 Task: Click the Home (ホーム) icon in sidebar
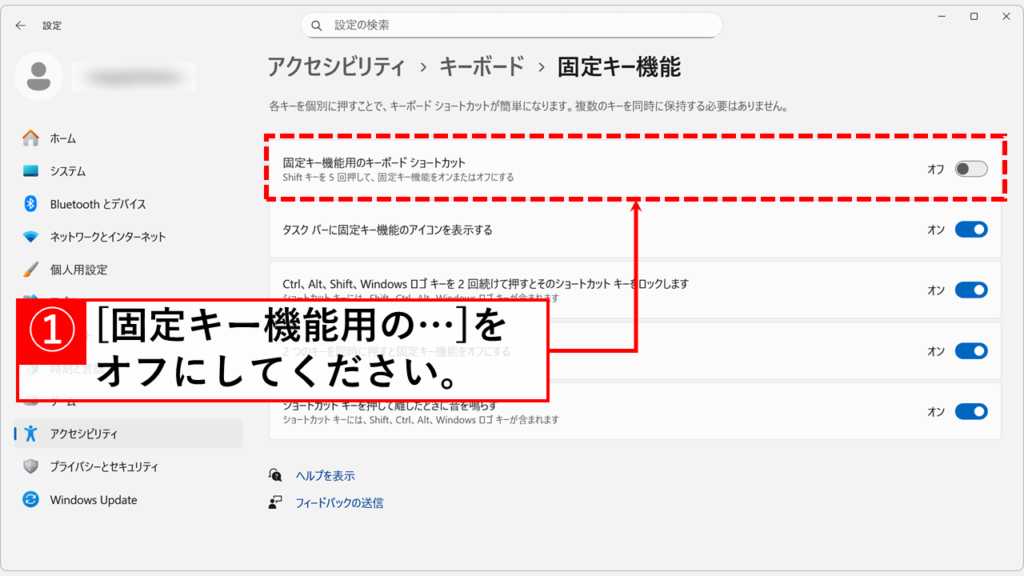30,138
